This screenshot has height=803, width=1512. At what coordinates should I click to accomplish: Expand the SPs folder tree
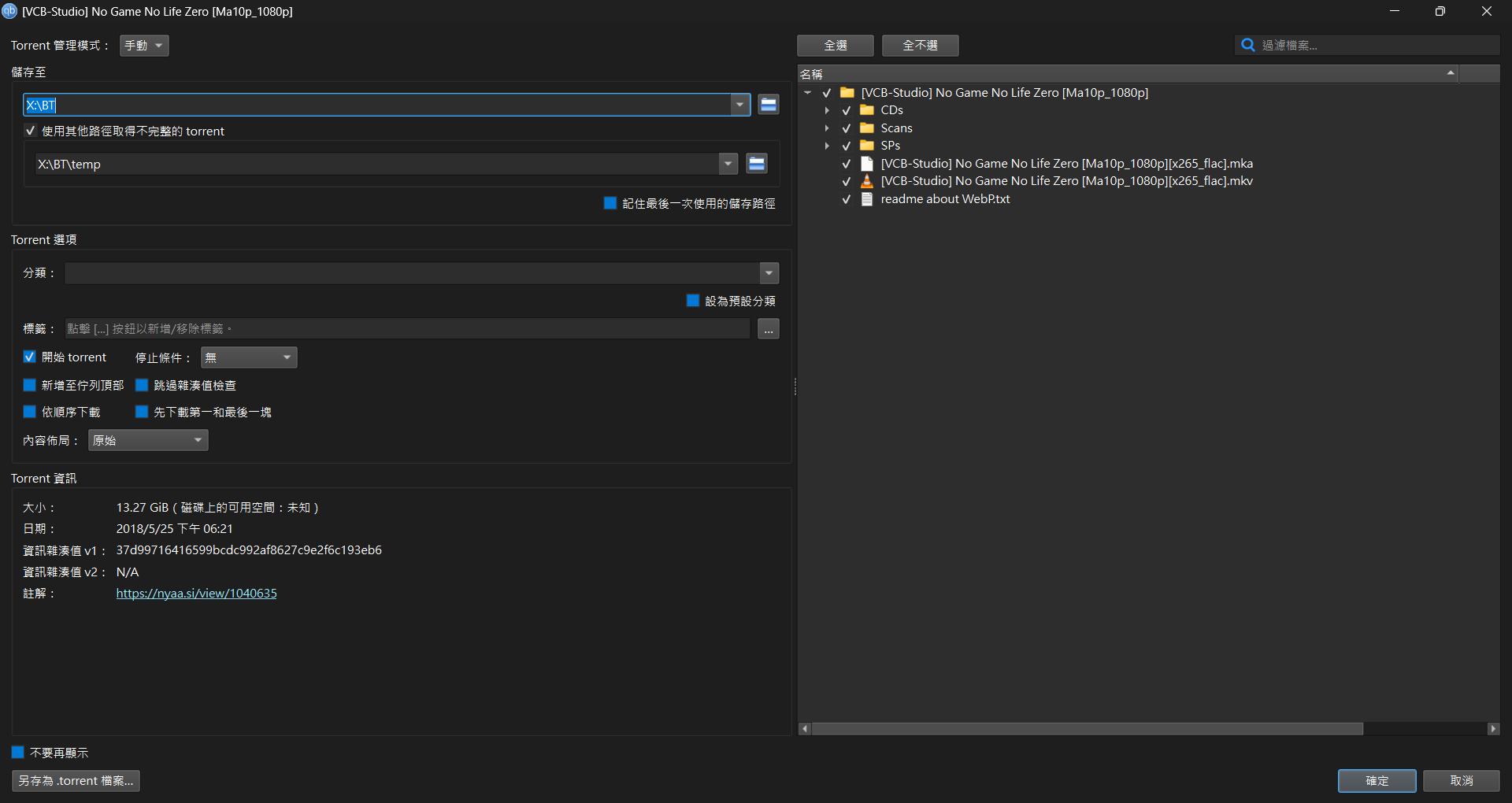coord(827,146)
